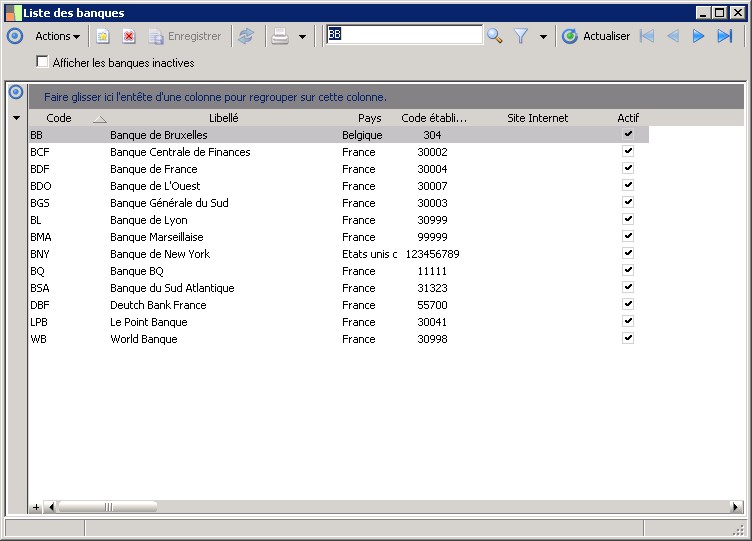Viewport: 752px width, 541px height.
Task: Click the refresh arrows toolbar icon
Action: tap(246, 36)
